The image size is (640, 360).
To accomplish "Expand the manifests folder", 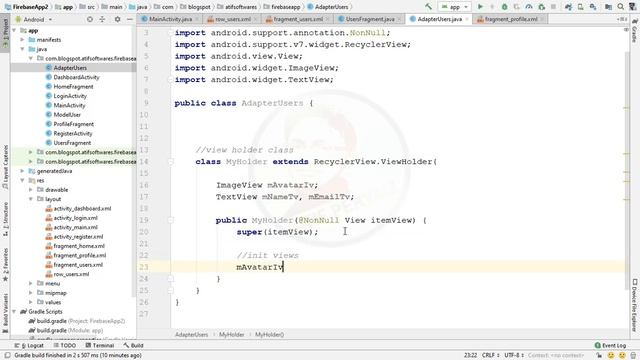I will 22,40.
